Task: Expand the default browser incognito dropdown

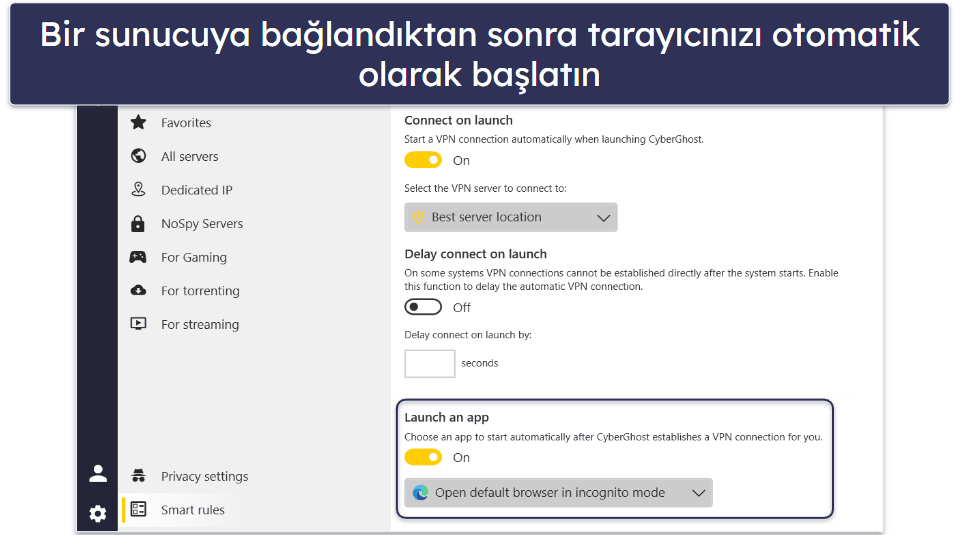Action: [558, 493]
